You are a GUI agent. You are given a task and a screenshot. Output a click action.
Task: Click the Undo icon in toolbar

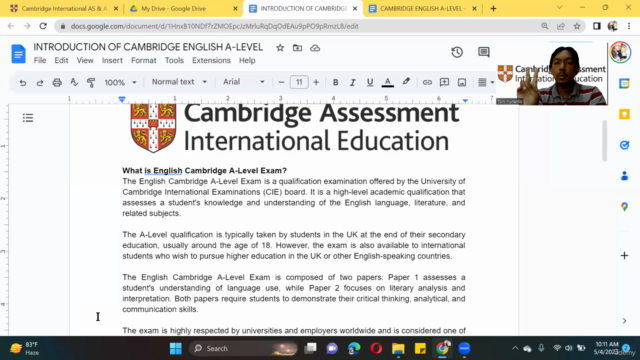22,82
